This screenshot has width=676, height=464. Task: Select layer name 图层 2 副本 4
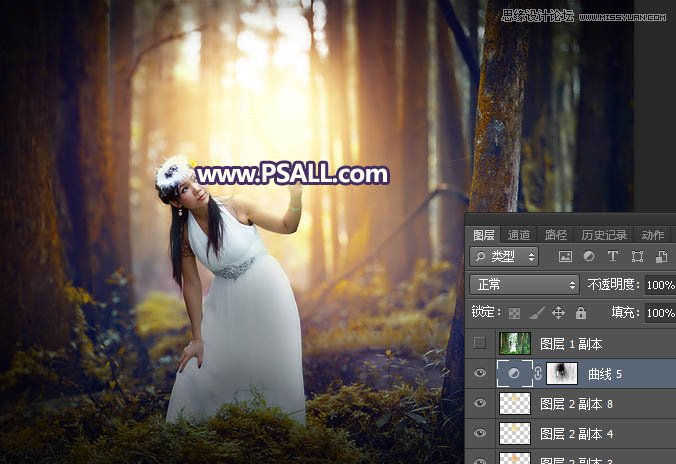(x=576, y=434)
